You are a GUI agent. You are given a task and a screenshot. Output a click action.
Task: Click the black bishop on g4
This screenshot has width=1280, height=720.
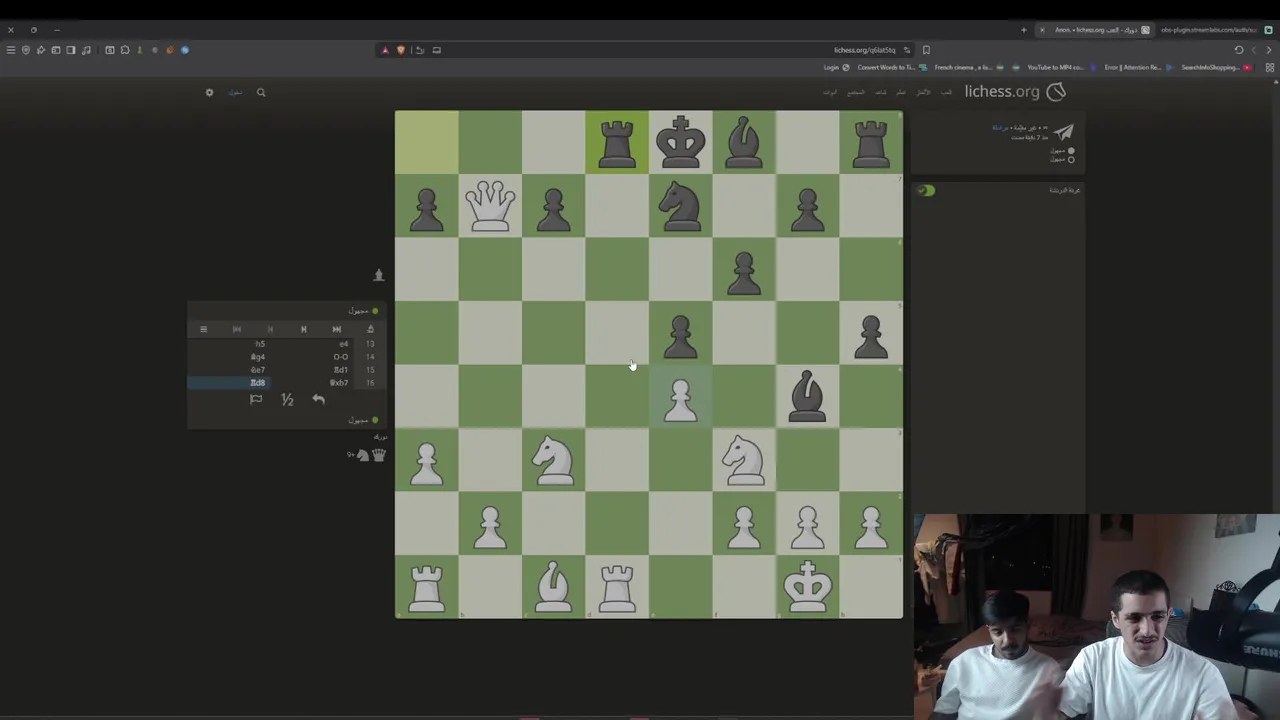(807, 396)
